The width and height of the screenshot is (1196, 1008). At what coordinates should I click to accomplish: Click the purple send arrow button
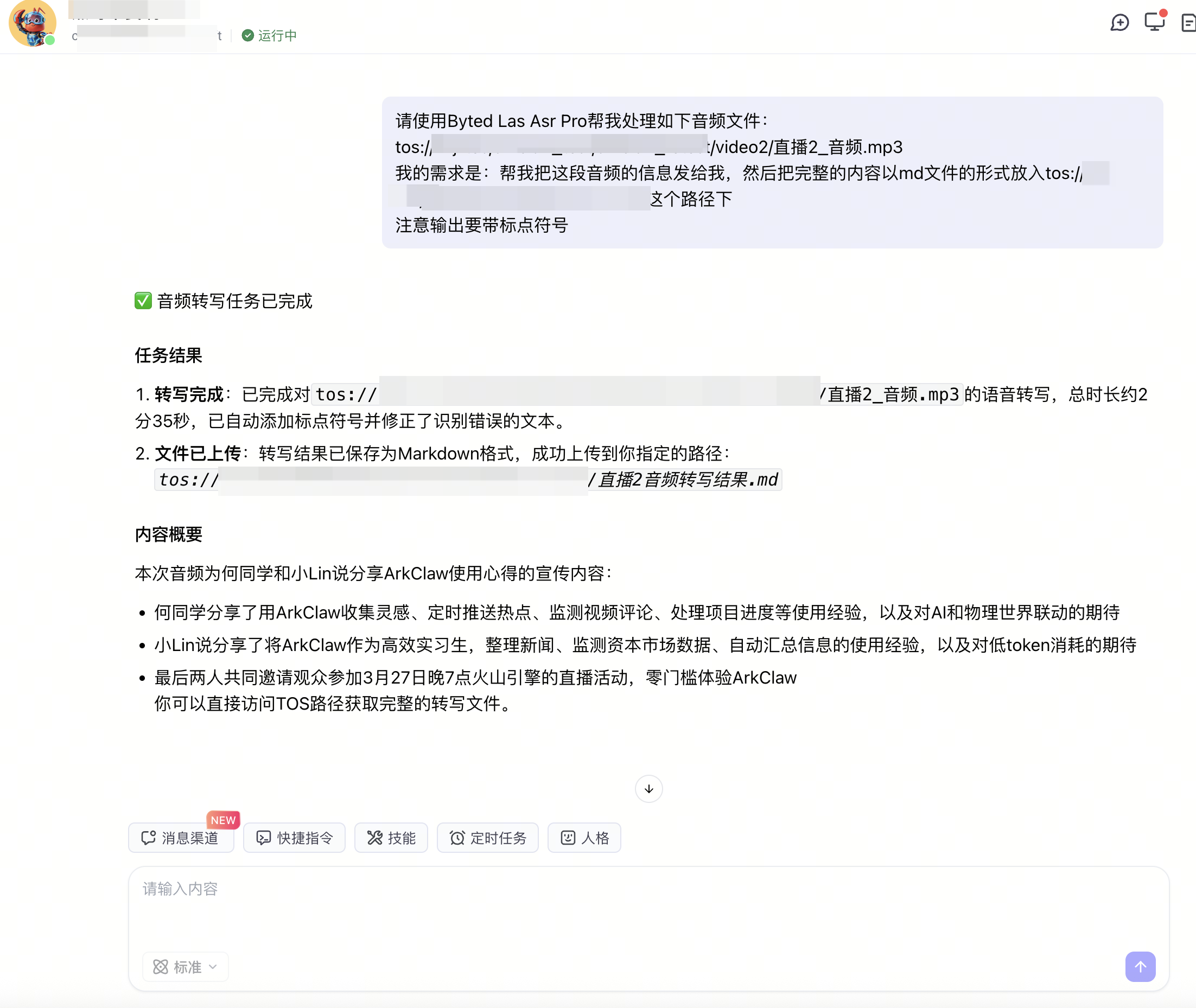(1140, 966)
